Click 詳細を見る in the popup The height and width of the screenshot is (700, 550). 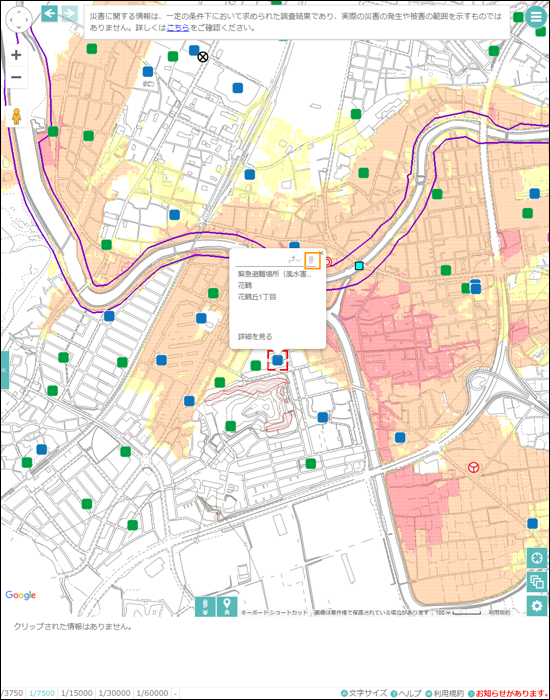(255, 337)
